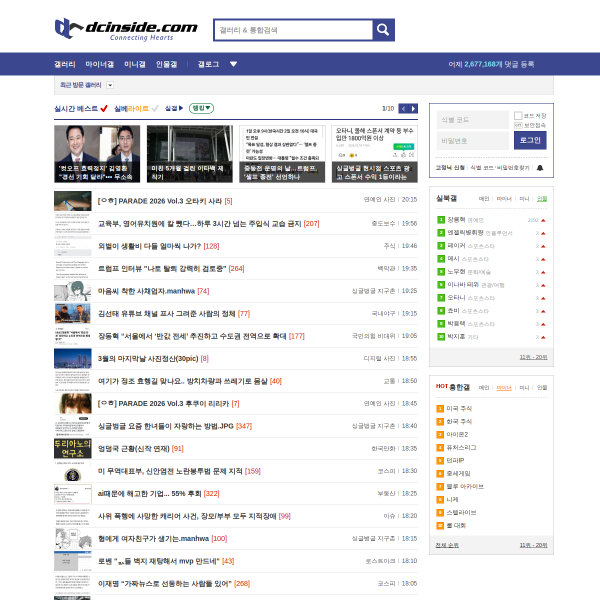Open the 마이너갤 menu item
Viewport: 600px width, 600px height.
[x=99, y=64]
